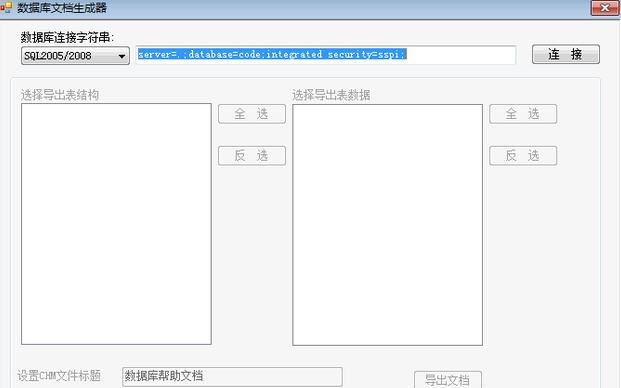Click the 设置CHM文件标题 label
This screenshot has height=388, width=621.
tap(59, 376)
